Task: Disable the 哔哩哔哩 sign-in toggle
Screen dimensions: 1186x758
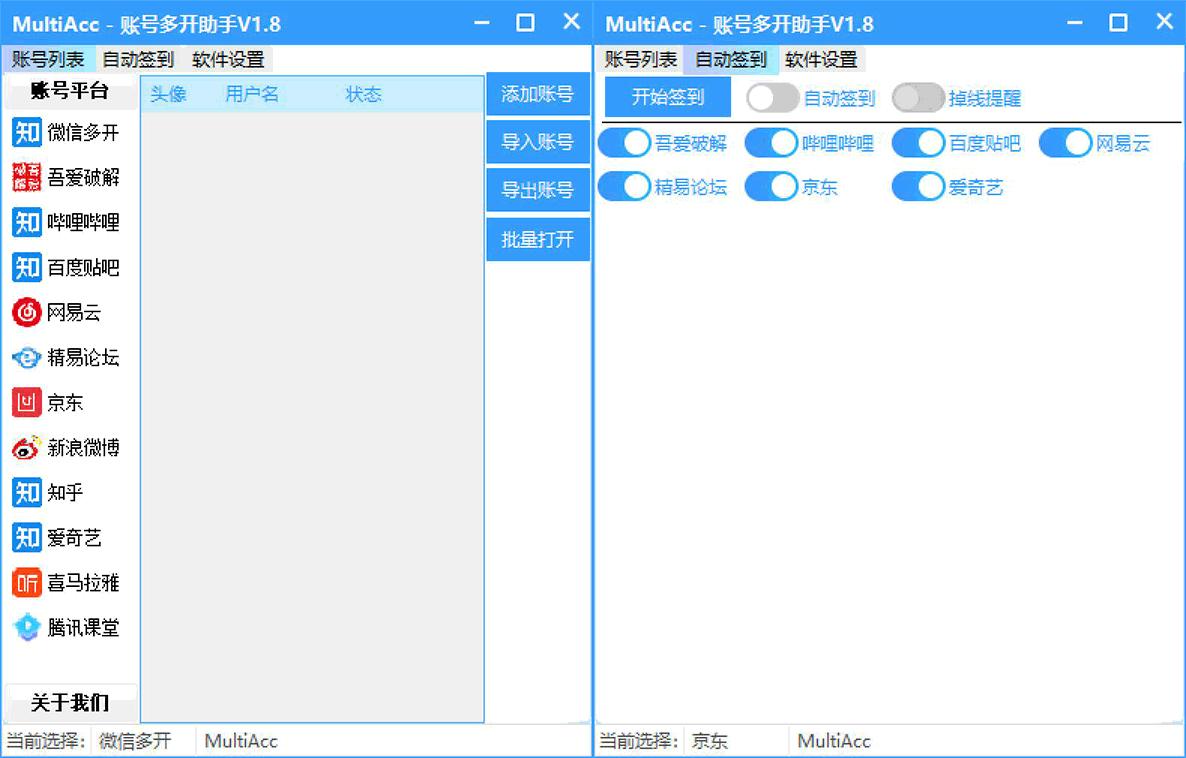Action: tap(771, 143)
